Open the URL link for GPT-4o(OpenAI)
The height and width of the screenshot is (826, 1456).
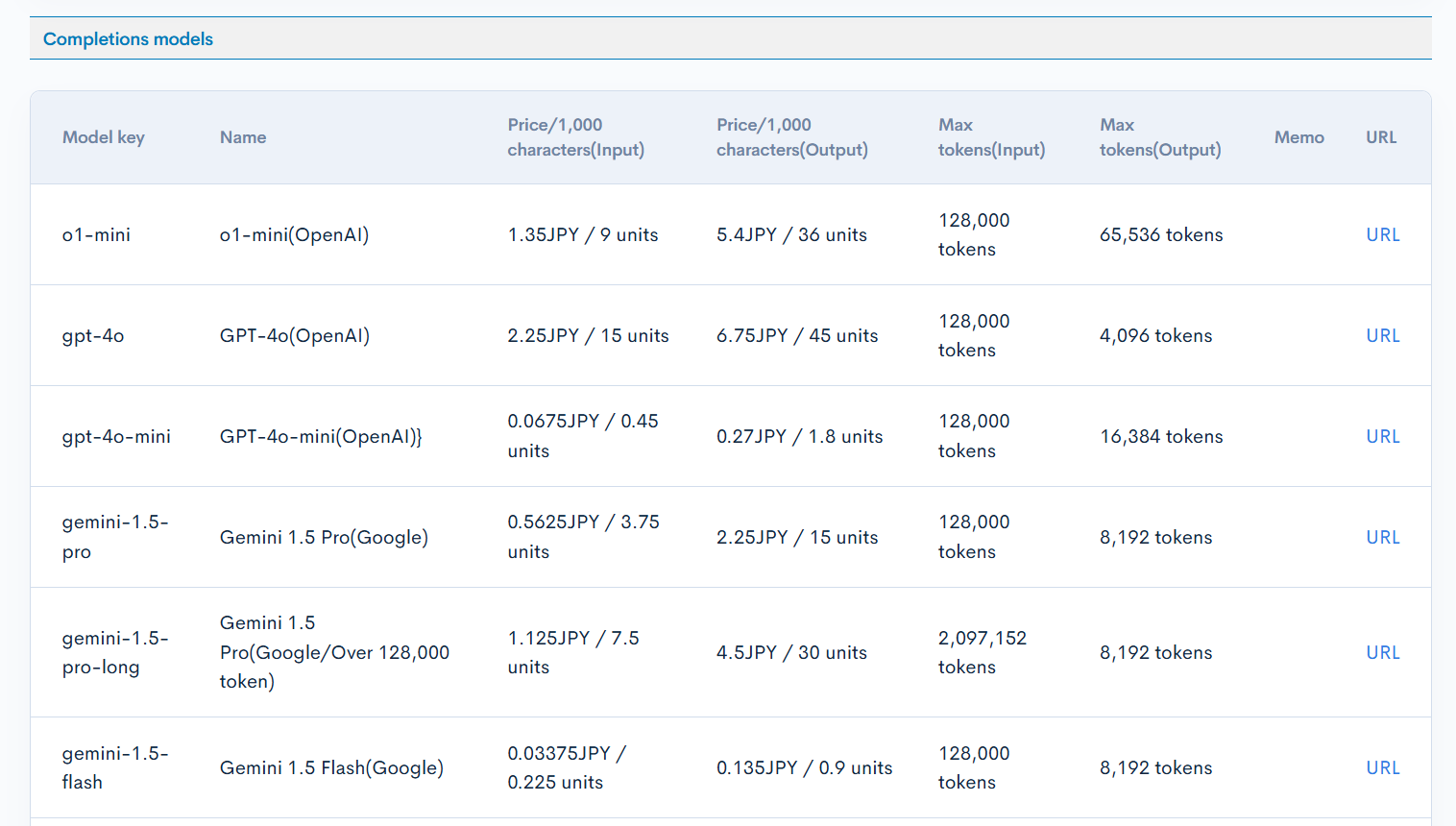[x=1382, y=335]
